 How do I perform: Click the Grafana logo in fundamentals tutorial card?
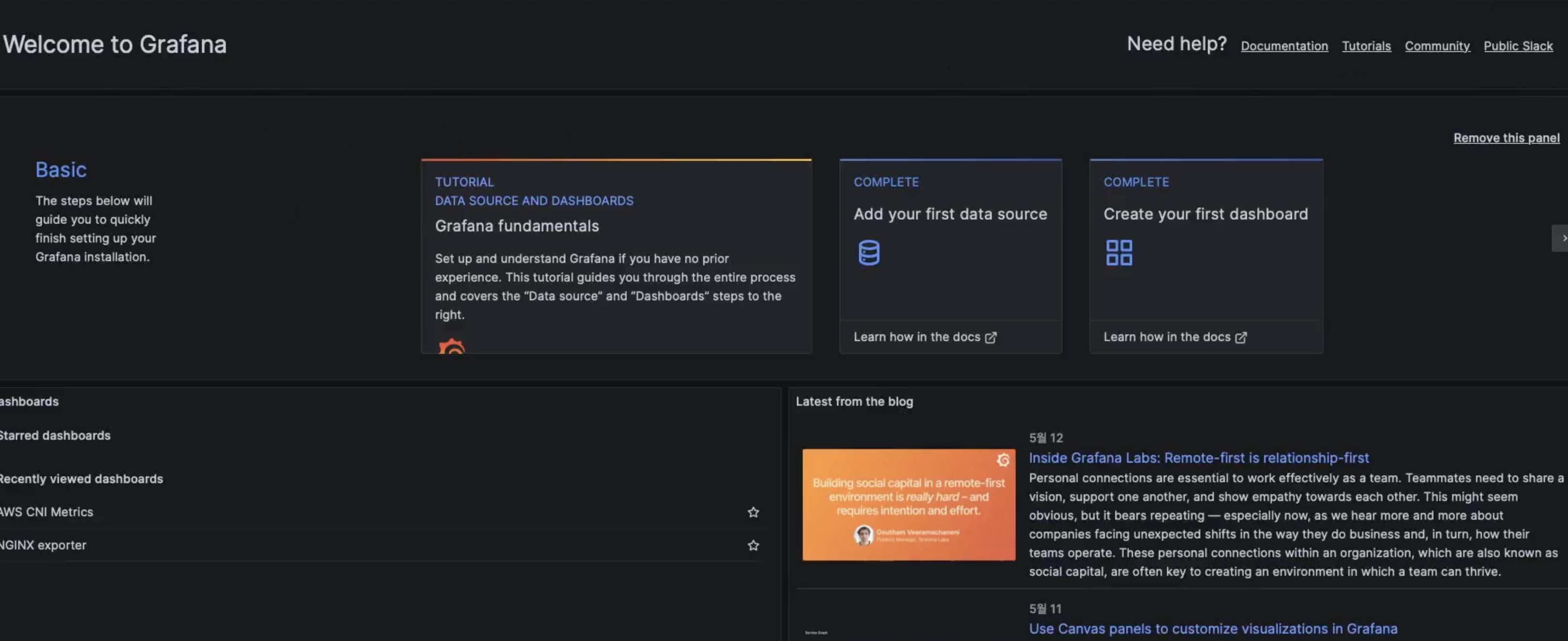[451, 347]
